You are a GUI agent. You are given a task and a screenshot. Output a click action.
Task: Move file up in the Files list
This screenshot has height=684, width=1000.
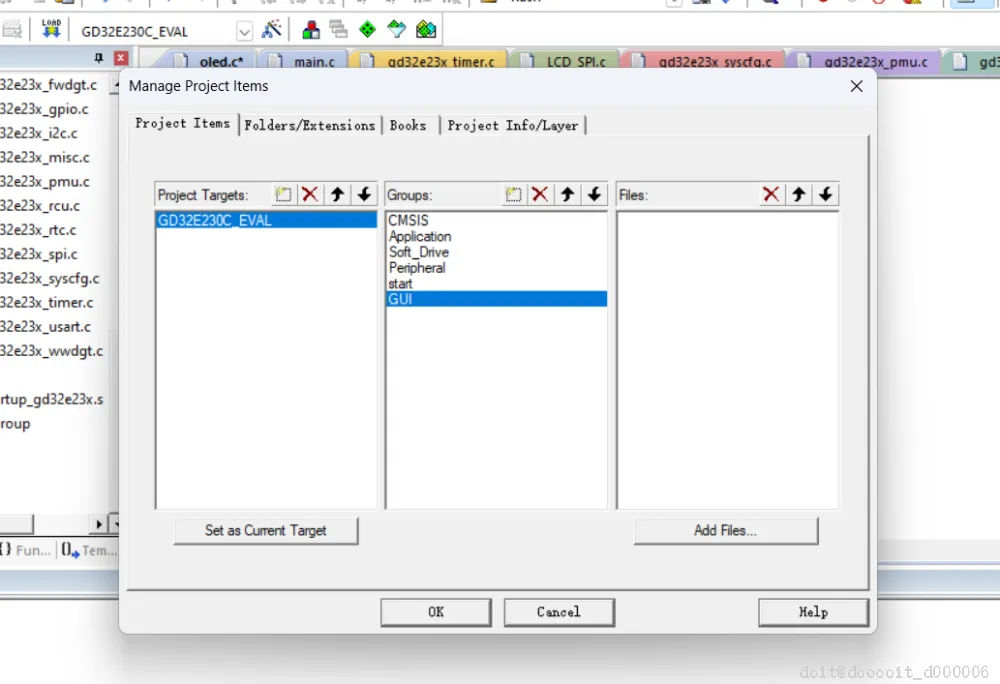pyautogui.click(x=798, y=194)
